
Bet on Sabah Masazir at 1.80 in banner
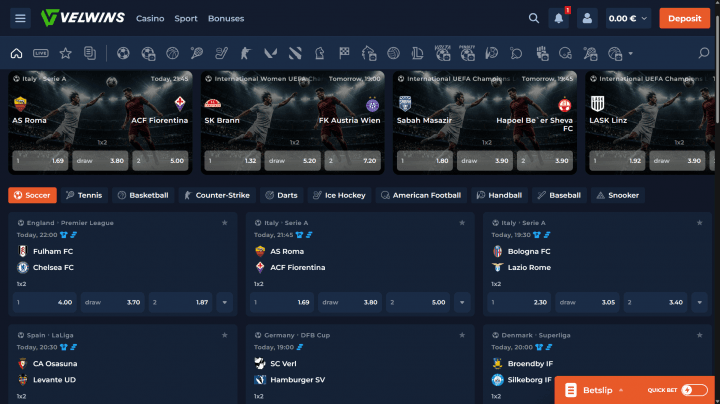[x=425, y=161]
